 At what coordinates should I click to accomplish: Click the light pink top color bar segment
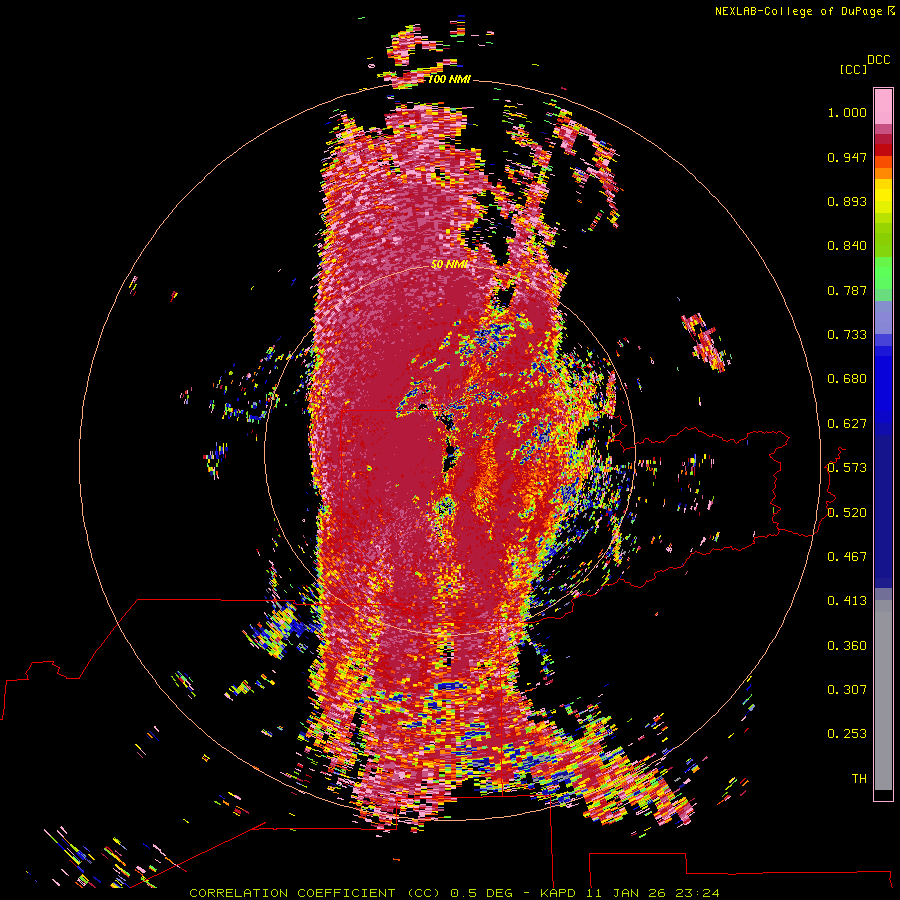[x=883, y=107]
